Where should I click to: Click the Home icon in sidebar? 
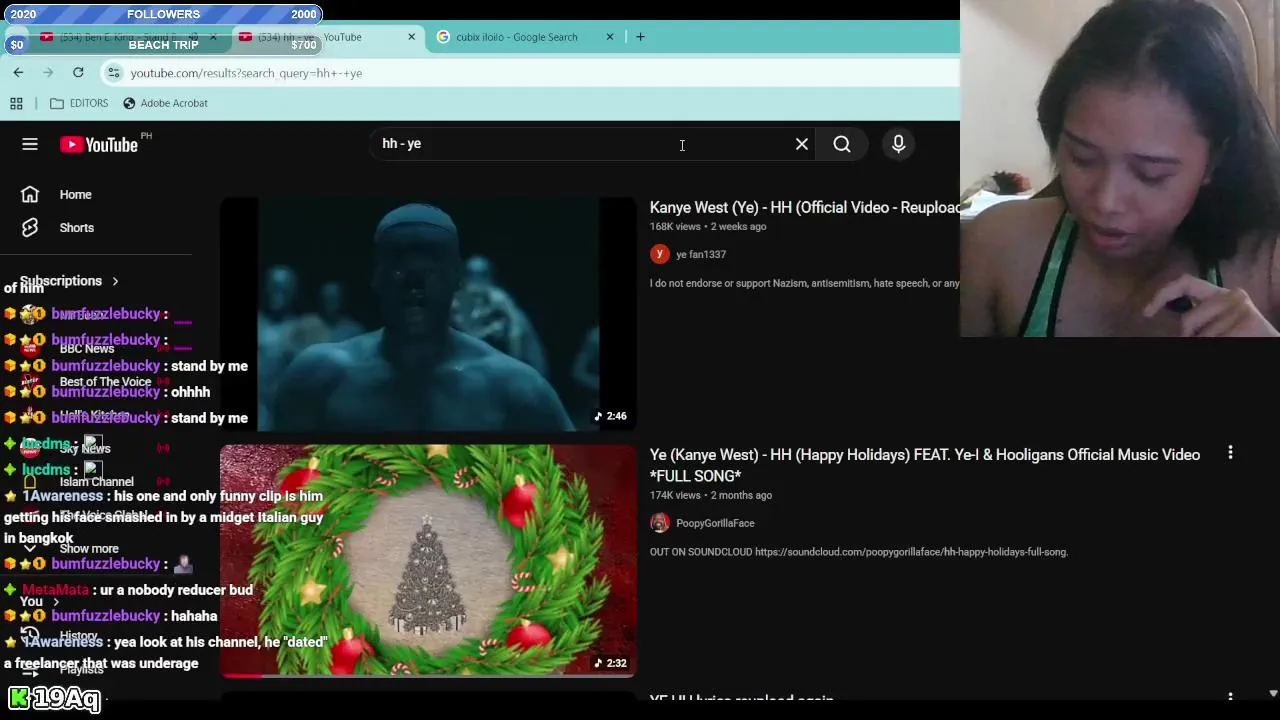pyautogui.click(x=30, y=195)
